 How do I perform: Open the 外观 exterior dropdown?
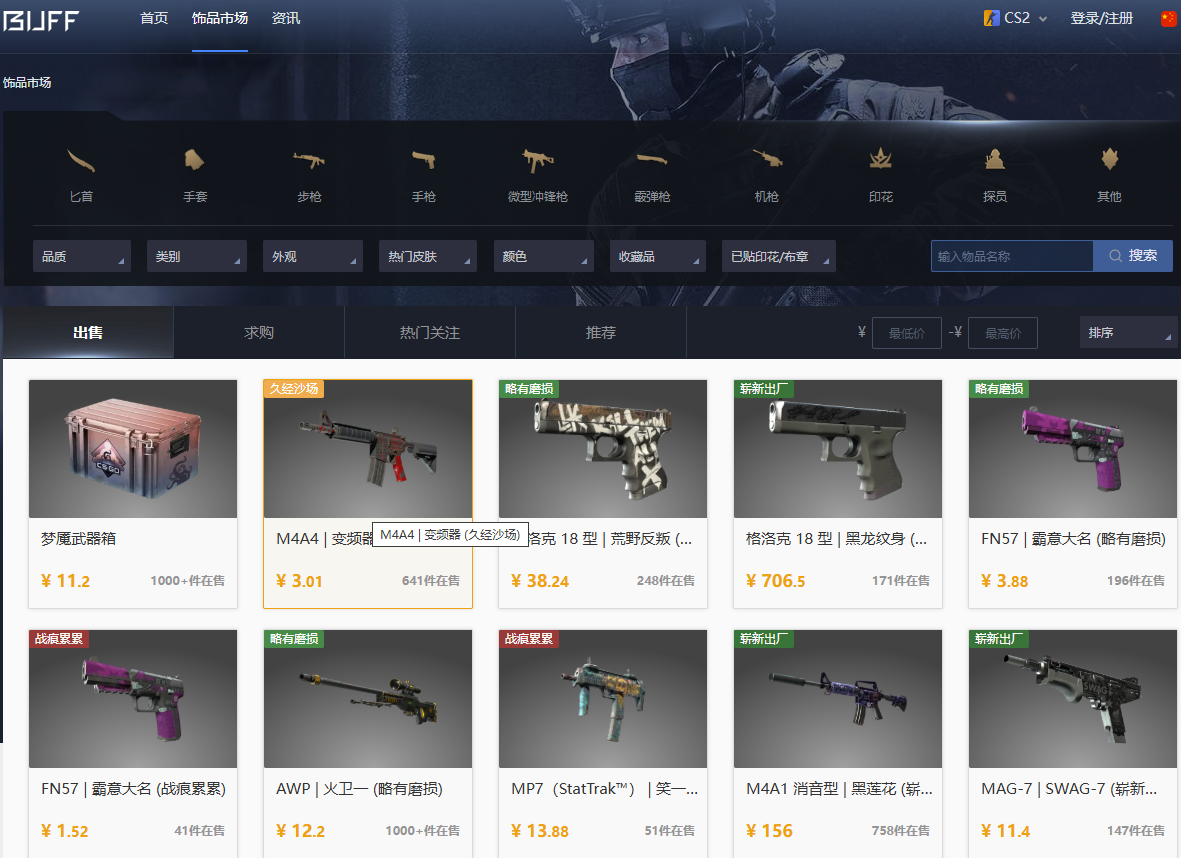pos(313,256)
